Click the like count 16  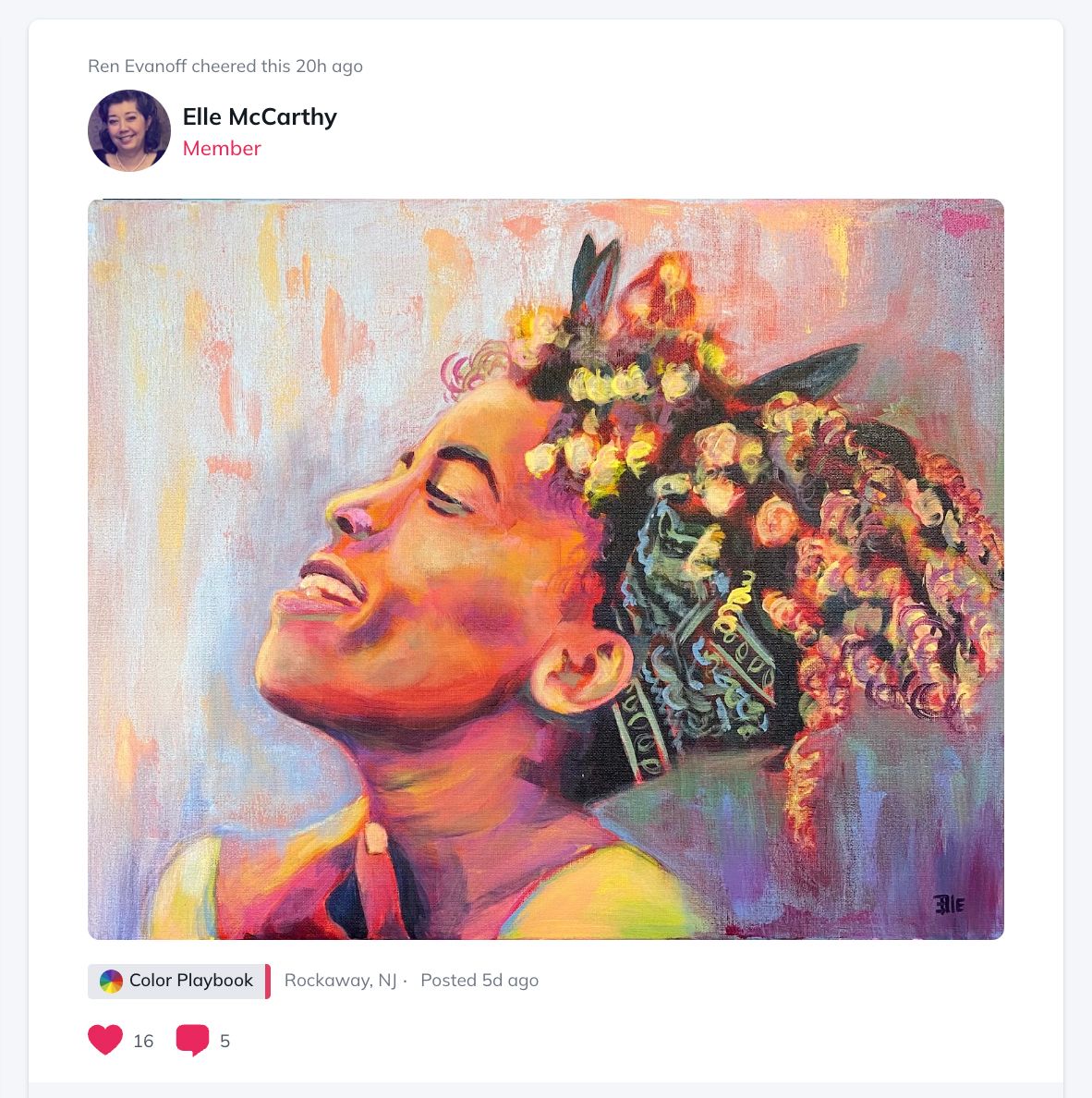coord(143,1042)
